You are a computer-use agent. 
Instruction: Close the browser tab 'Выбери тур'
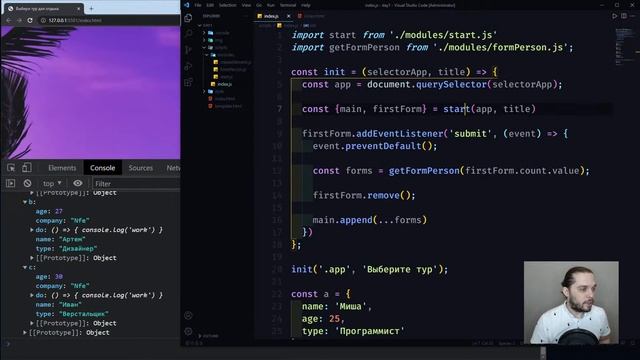[79, 8]
